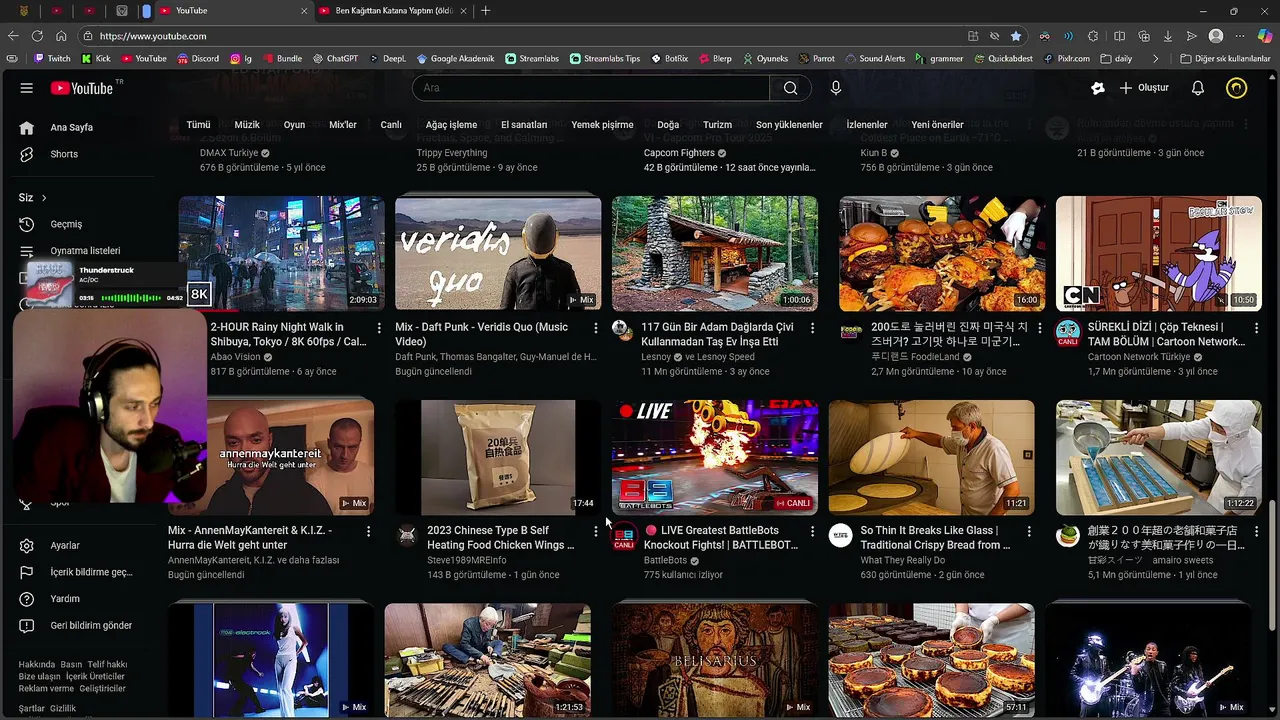Start voice search with microphone icon
Screen dimensions: 1280x720
[836, 88]
